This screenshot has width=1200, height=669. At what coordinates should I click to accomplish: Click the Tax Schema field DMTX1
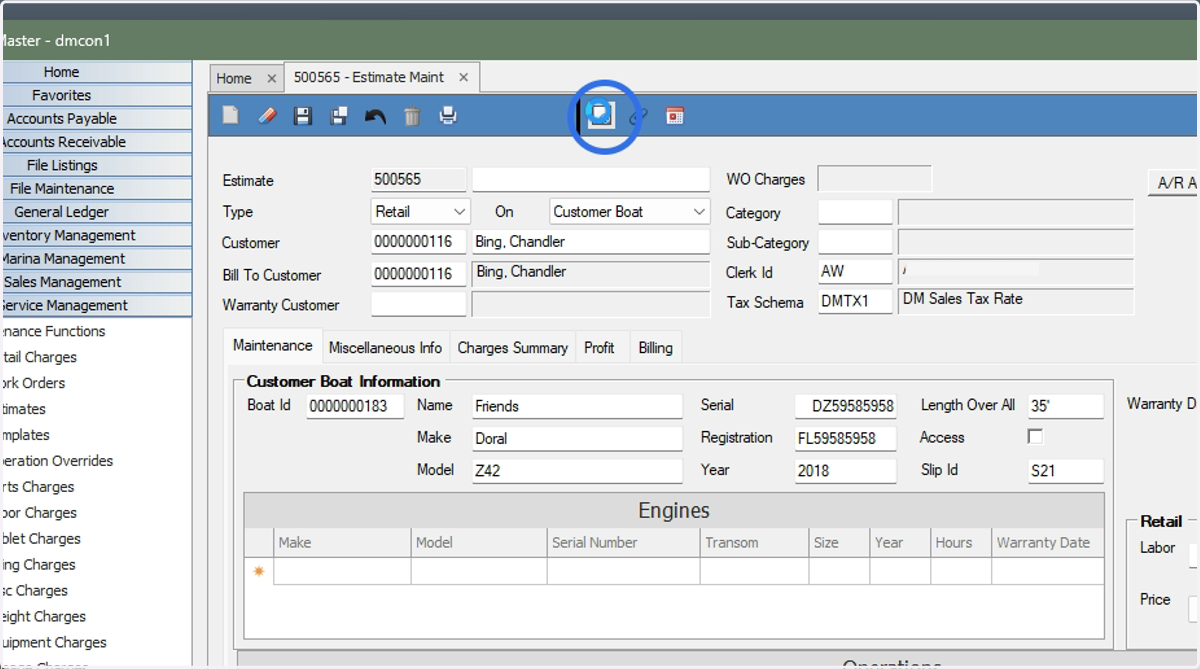click(x=854, y=301)
